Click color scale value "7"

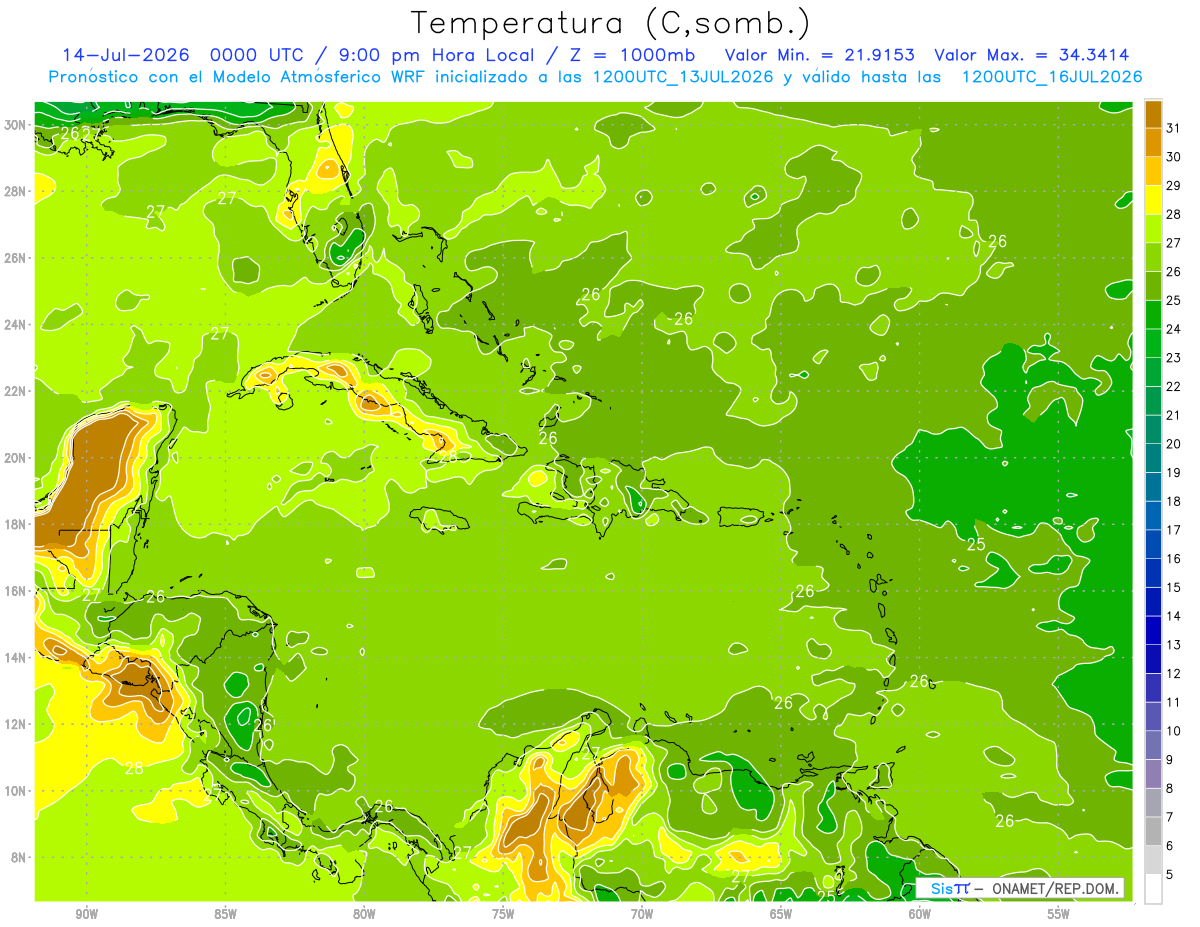[1171, 817]
